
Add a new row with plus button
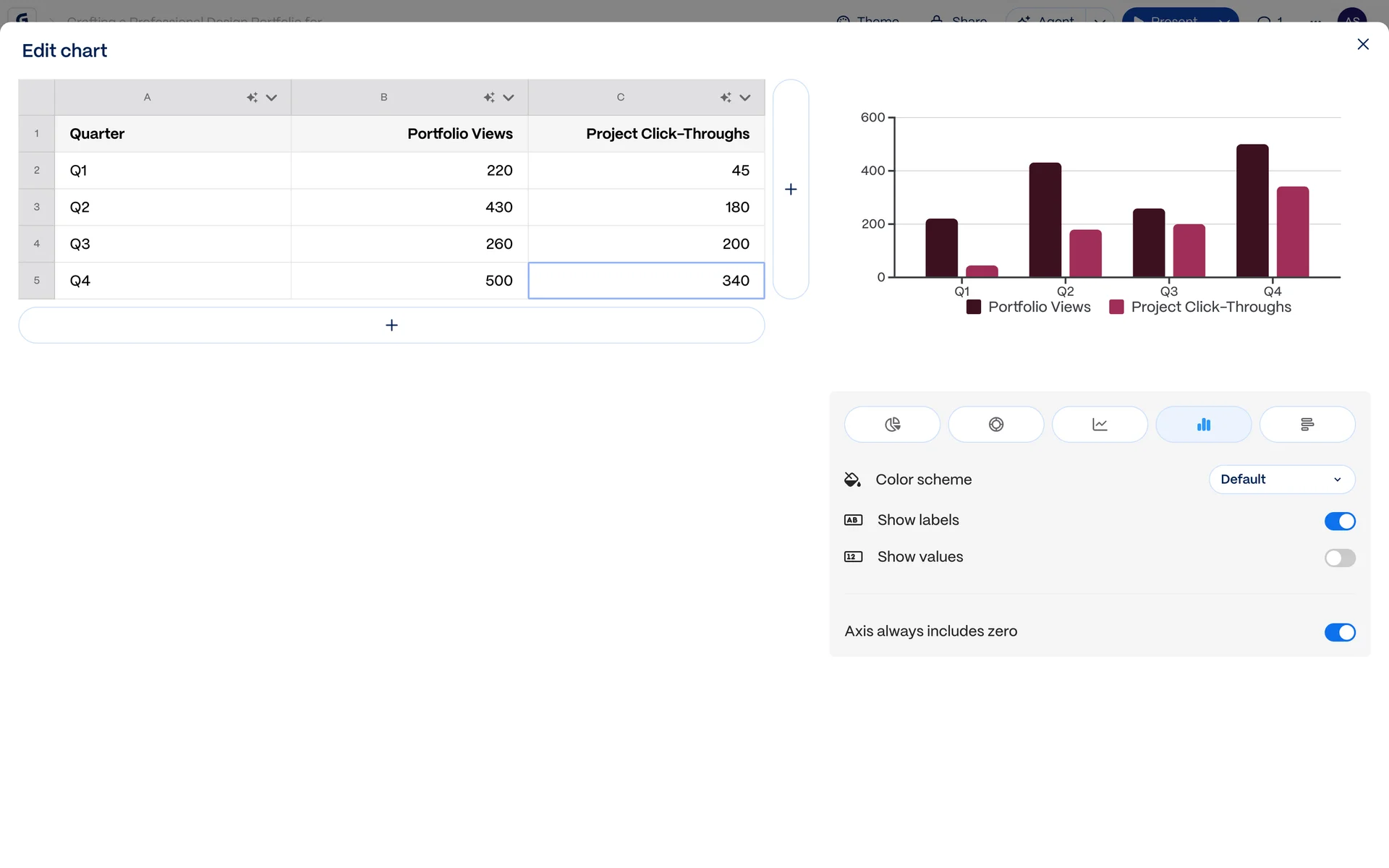(x=391, y=325)
